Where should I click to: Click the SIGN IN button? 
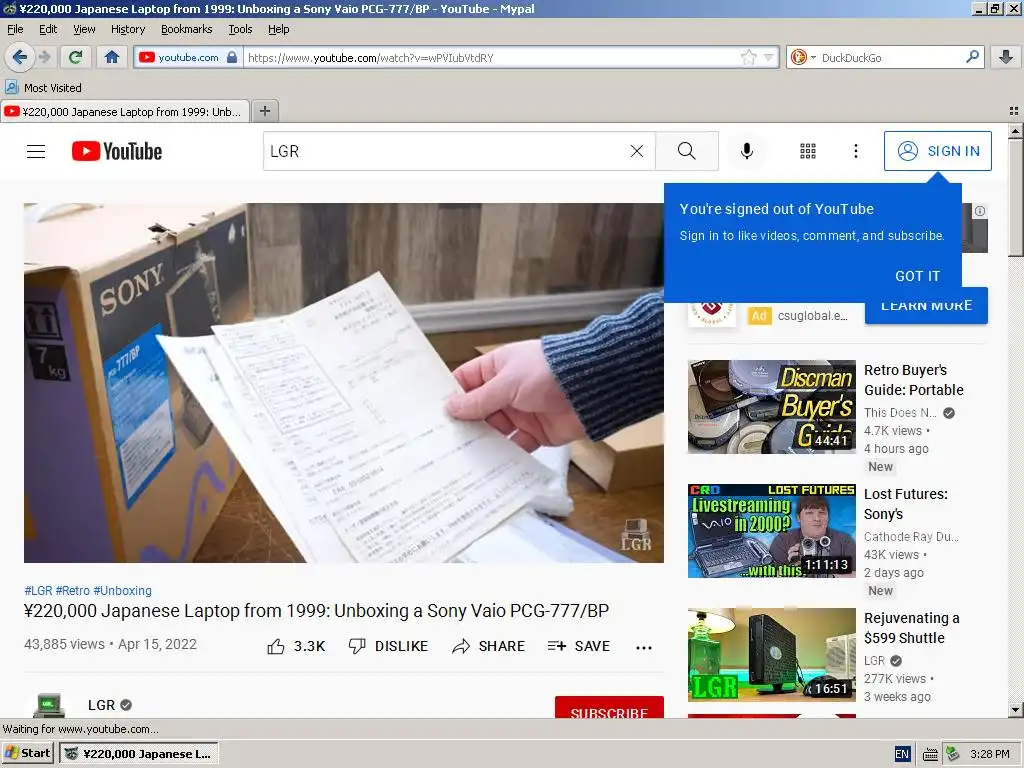[x=938, y=151]
